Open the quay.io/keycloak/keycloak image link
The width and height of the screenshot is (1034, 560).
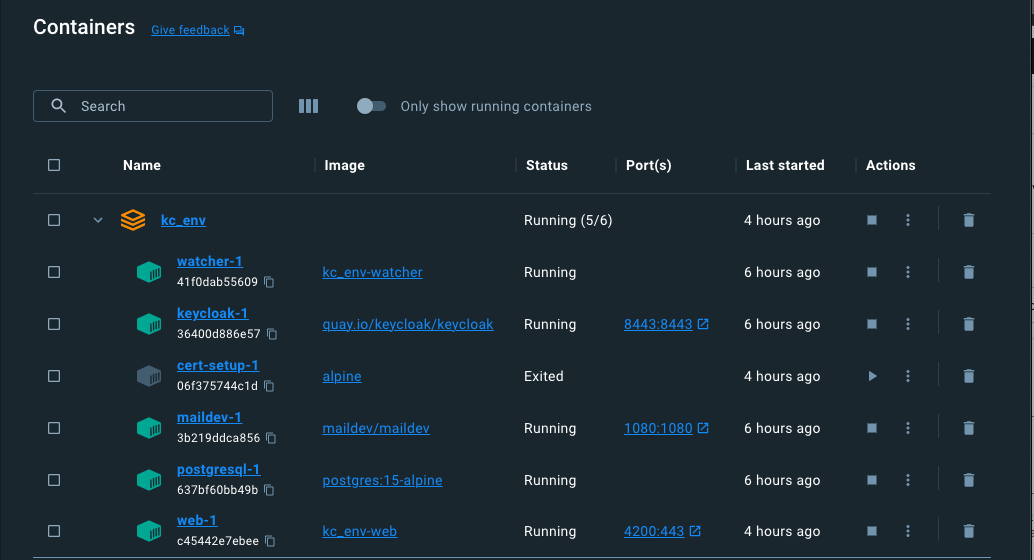(408, 325)
